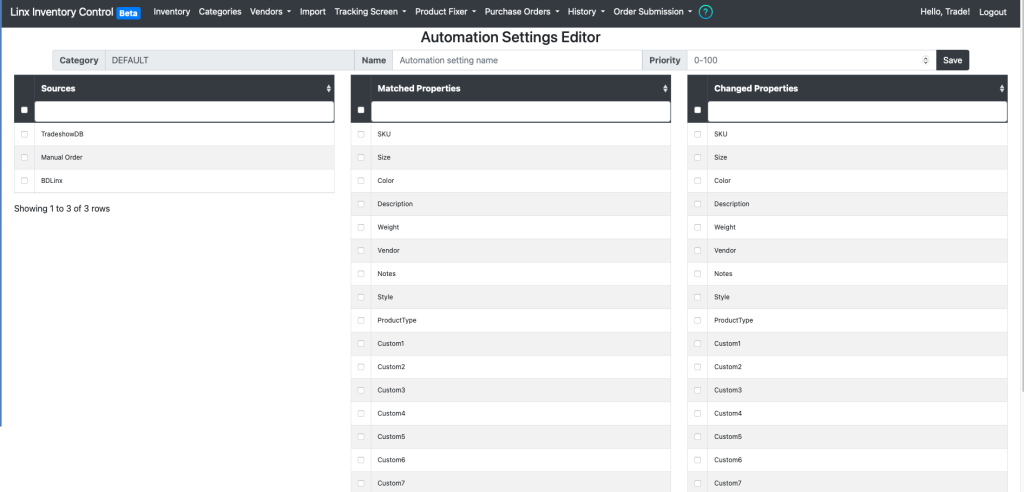The height and width of the screenshot is (492, 1024).
Task: Click 'Showing 1 to 3 of 3 rows' text
Action: click(x=62, y=209)
